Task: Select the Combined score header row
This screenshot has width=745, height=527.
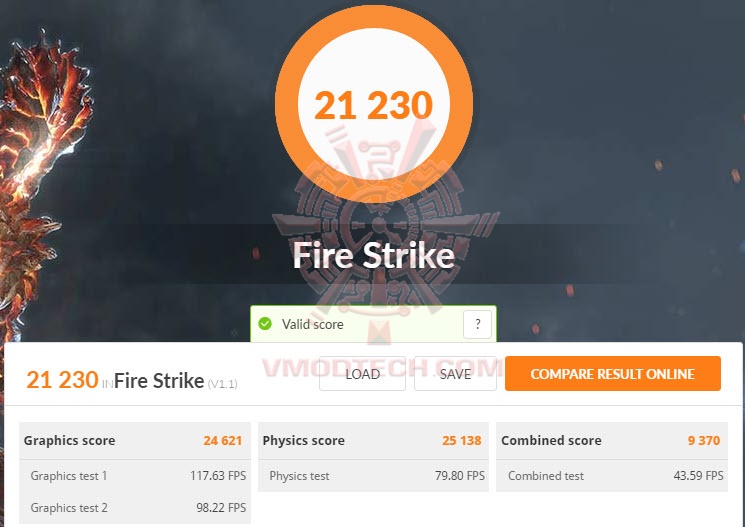Action: coord(612,441)
